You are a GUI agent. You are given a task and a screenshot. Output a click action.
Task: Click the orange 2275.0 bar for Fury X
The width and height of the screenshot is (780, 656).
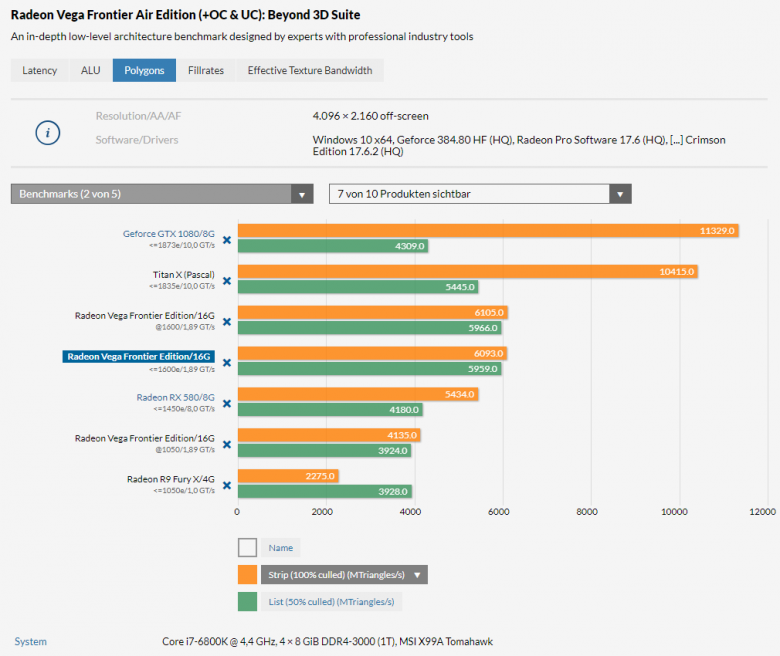coord(288,476)
